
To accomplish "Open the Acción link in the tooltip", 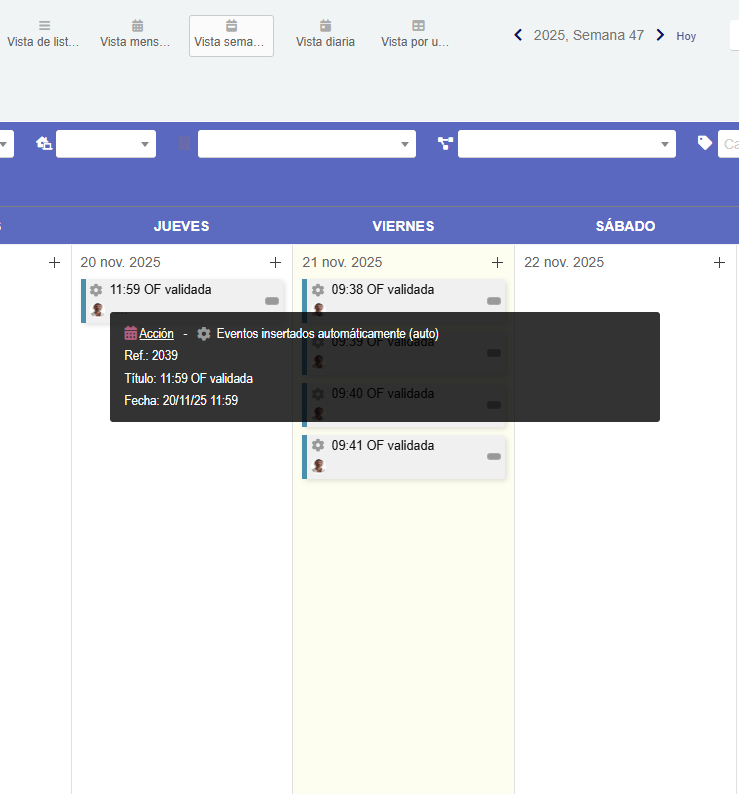I will coord(156,334).
